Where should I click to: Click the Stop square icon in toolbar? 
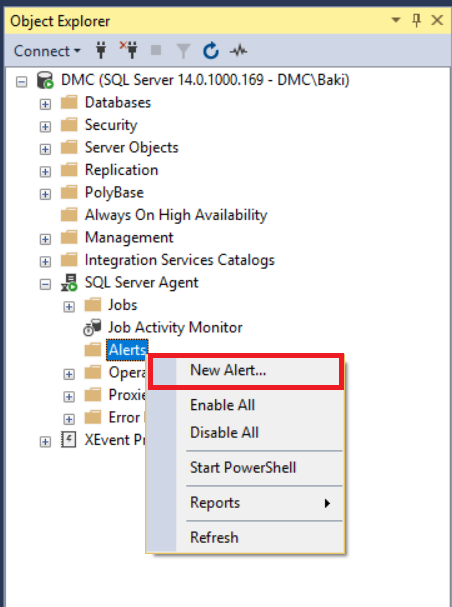156,50
